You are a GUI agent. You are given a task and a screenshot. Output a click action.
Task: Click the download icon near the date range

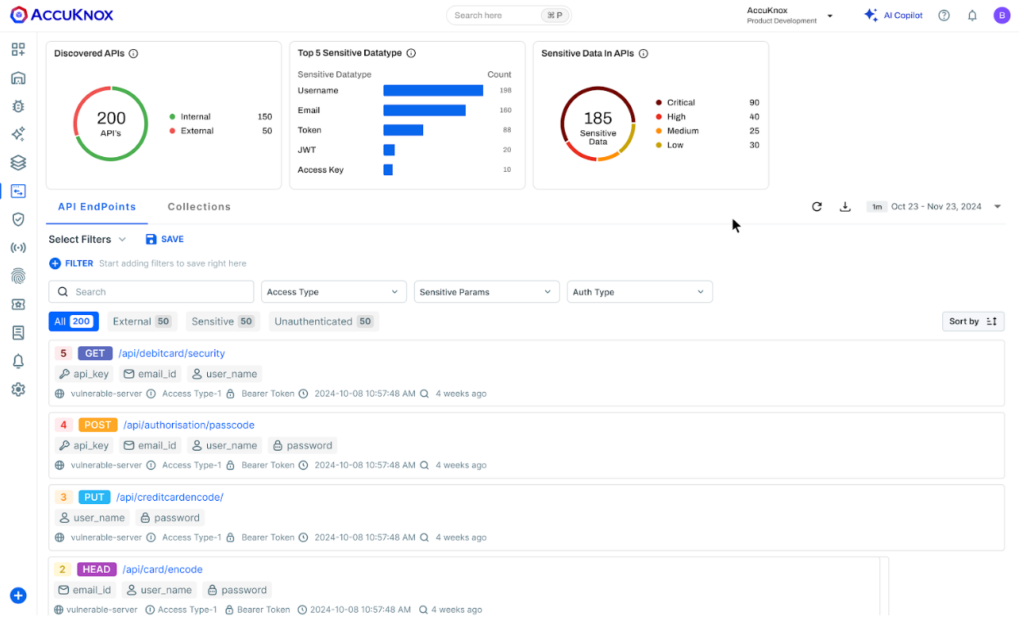click(845, 206)
